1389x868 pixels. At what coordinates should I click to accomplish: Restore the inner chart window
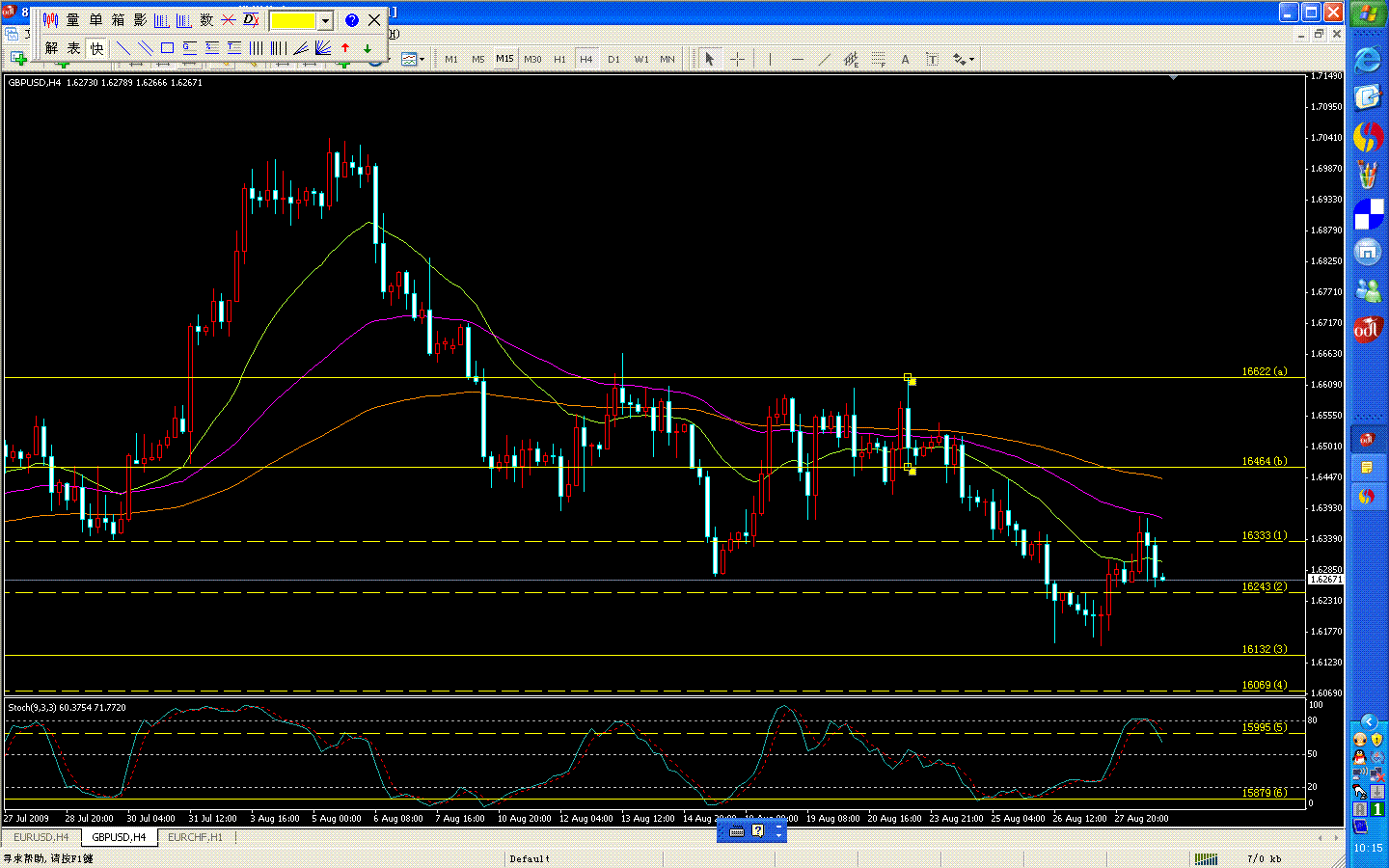click(x=1320, y=34)
